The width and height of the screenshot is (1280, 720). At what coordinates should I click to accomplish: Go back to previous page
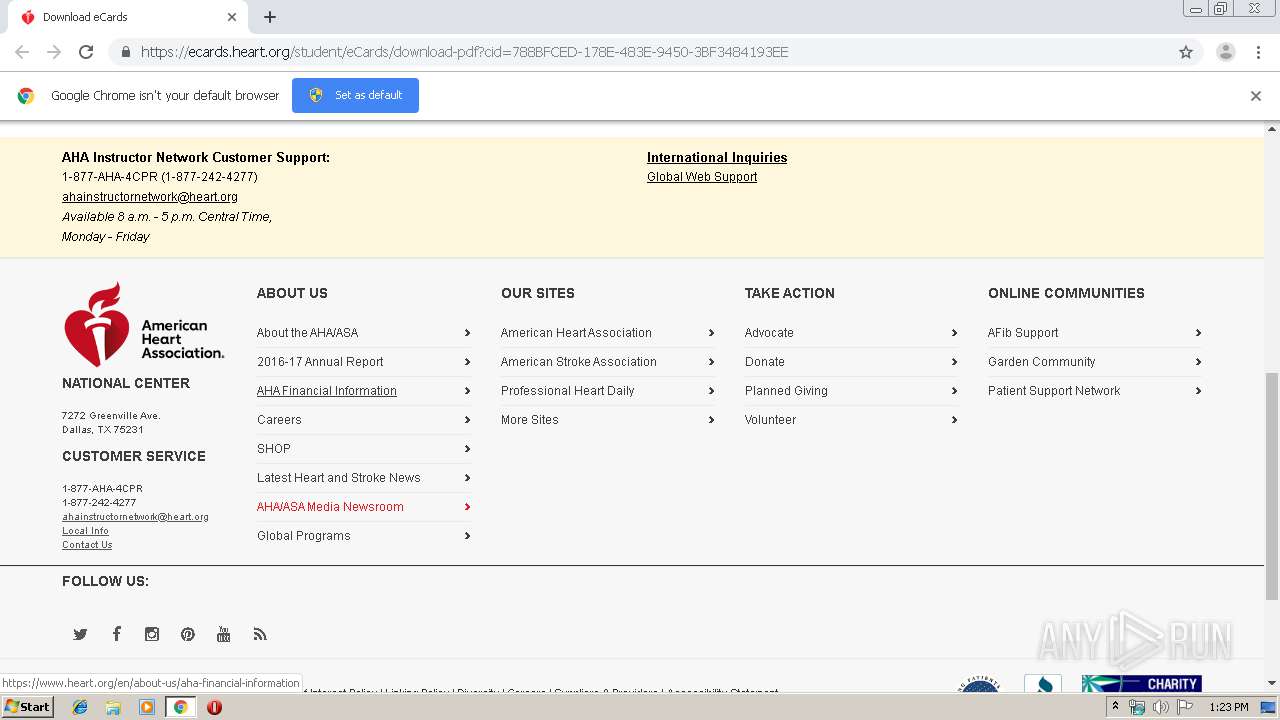22,52
